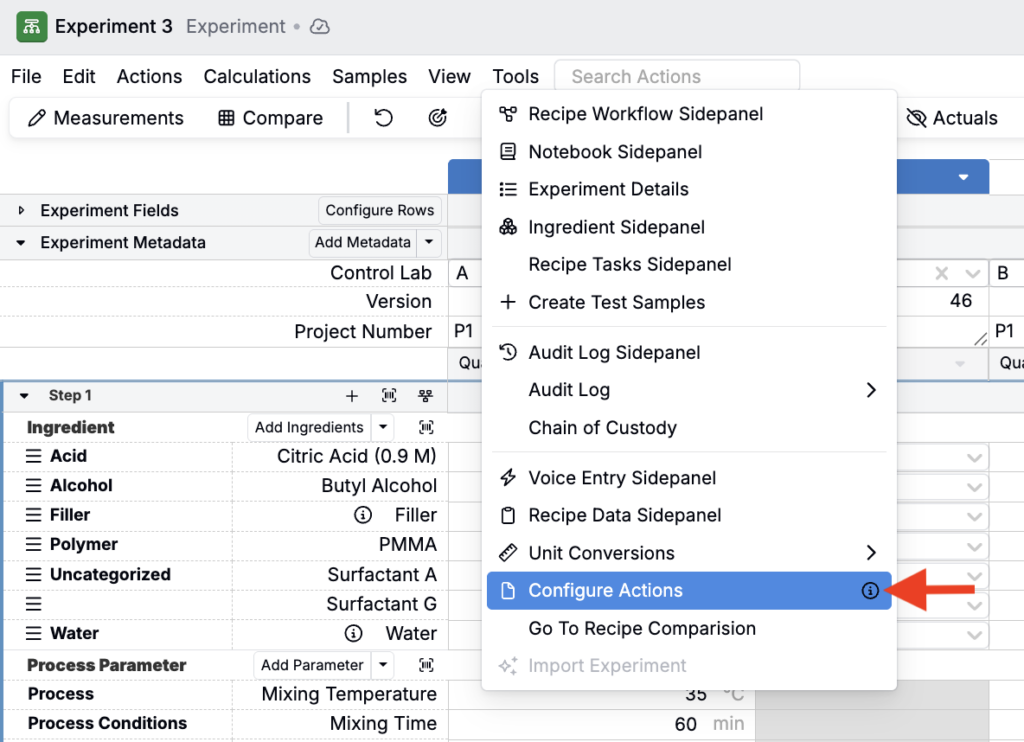1024x742 pixels.
Task: Click the drag handle icon for Acid row
Action: pos(34,456)
